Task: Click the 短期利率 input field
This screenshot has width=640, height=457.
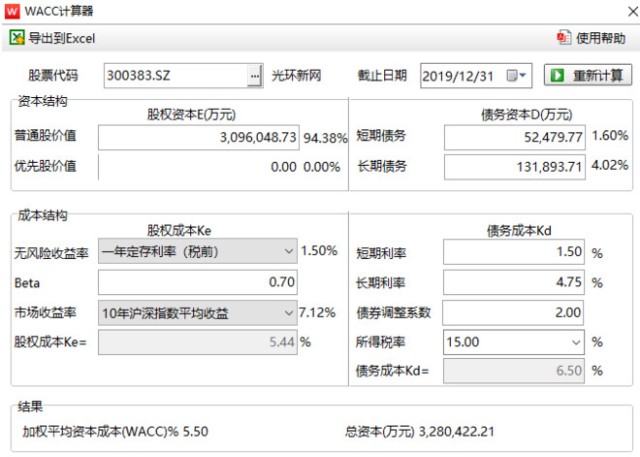Action: click(x=514, y=252)
